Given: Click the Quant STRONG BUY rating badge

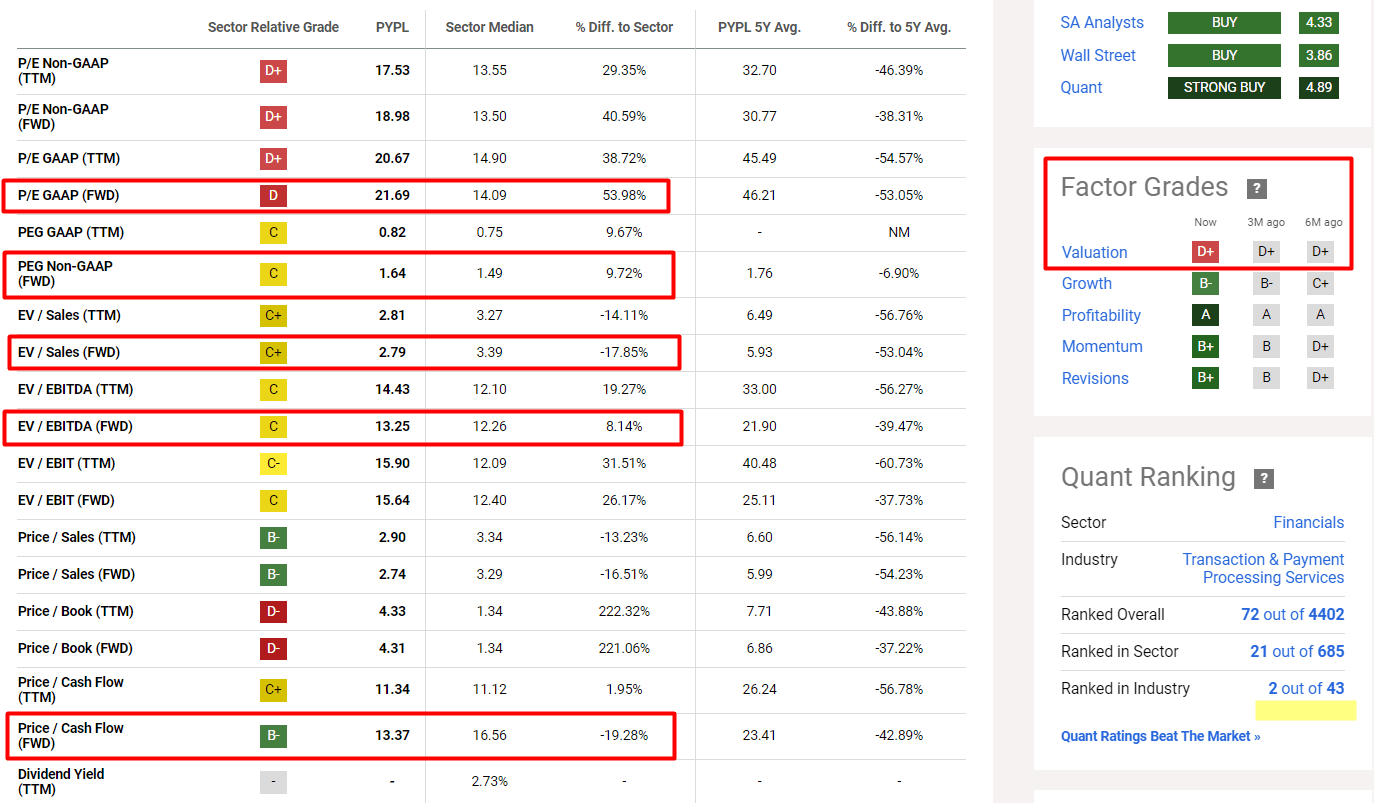Looking at the screenshot, I should (1224, 87).
